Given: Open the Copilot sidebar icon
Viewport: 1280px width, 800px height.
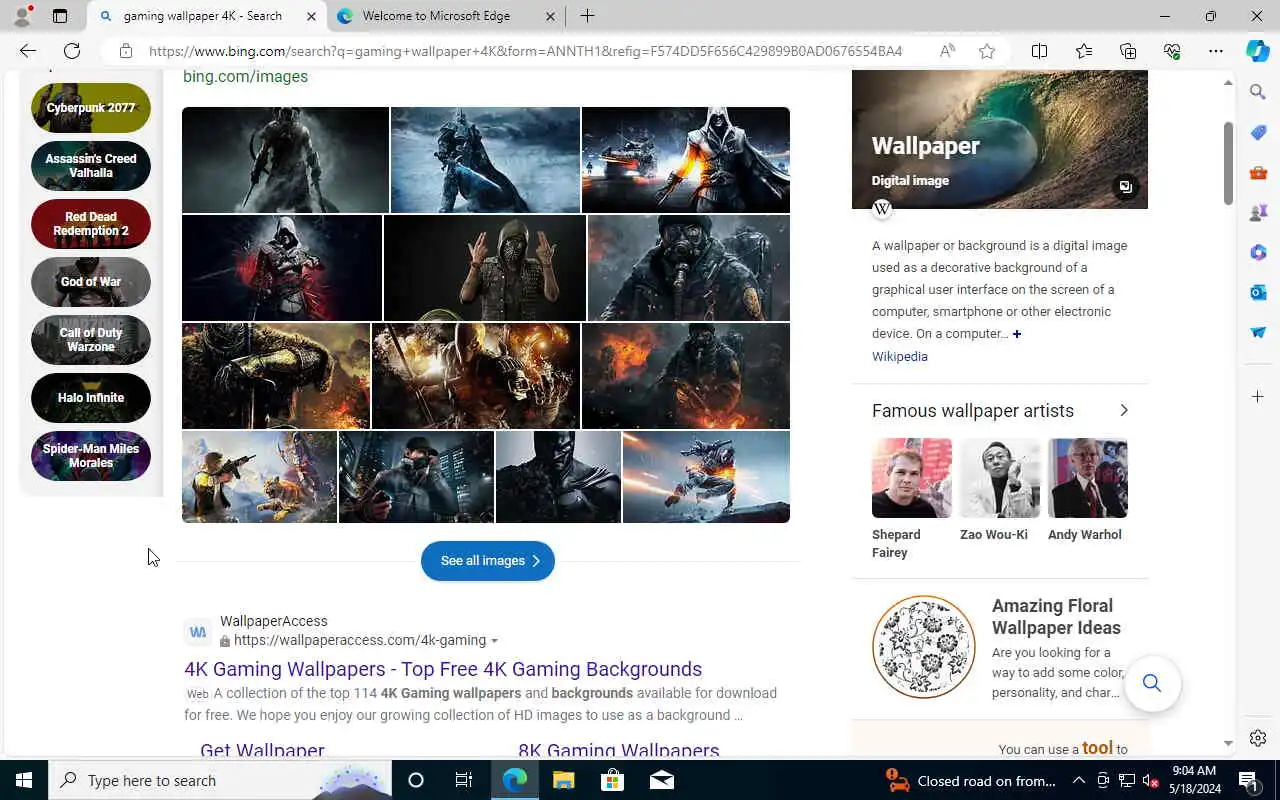Looking at the screenshot, I should pyautogui.click(x=1258, y=51).
